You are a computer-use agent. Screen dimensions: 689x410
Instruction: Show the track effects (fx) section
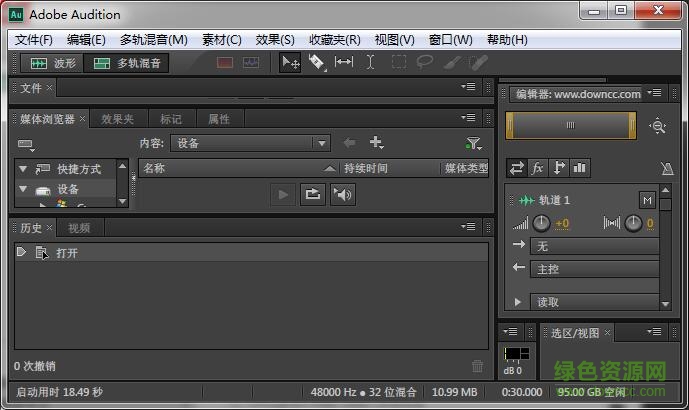tap(537, 168)
